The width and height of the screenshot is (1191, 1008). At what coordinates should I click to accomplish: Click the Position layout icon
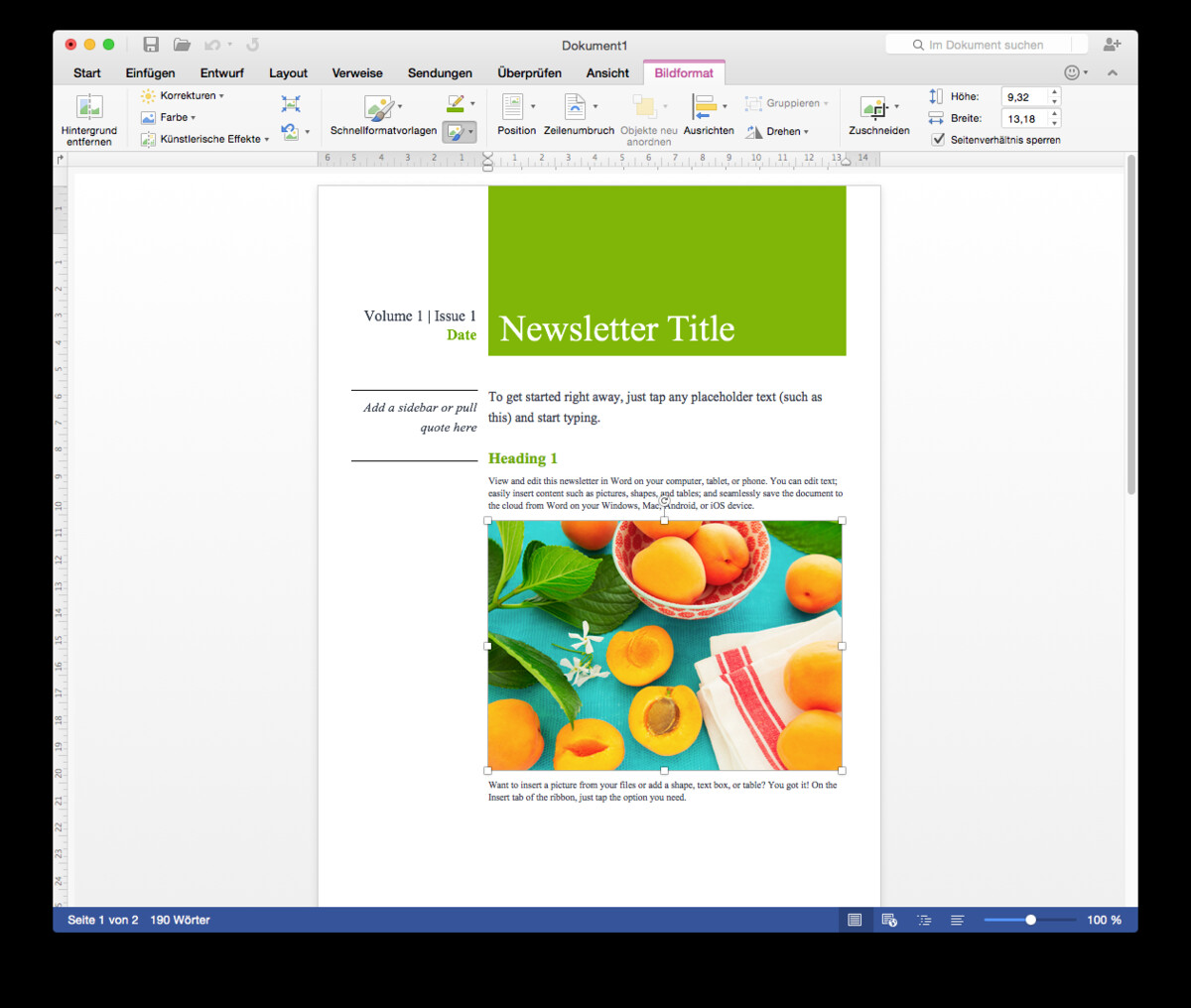[512, 106]
